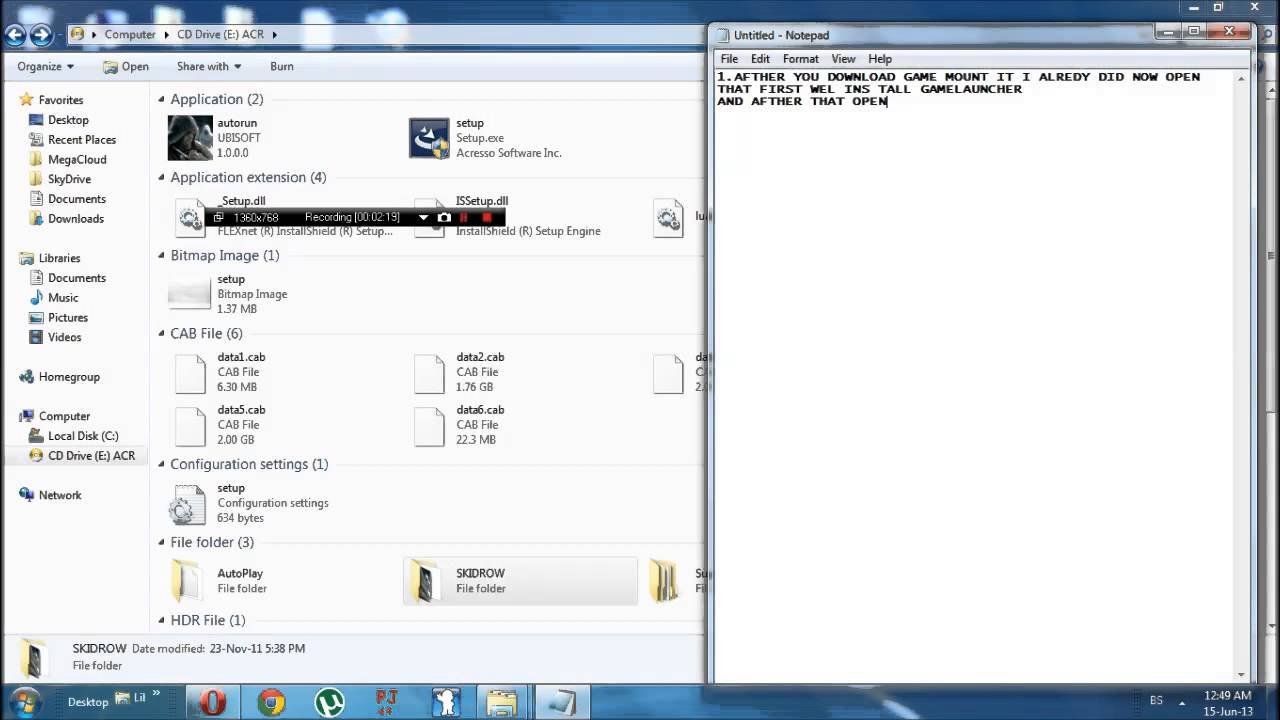1280x720 pixels.
Task: Expand taskbar toolbar overflow chevron
Action: [x=156, y=692]
